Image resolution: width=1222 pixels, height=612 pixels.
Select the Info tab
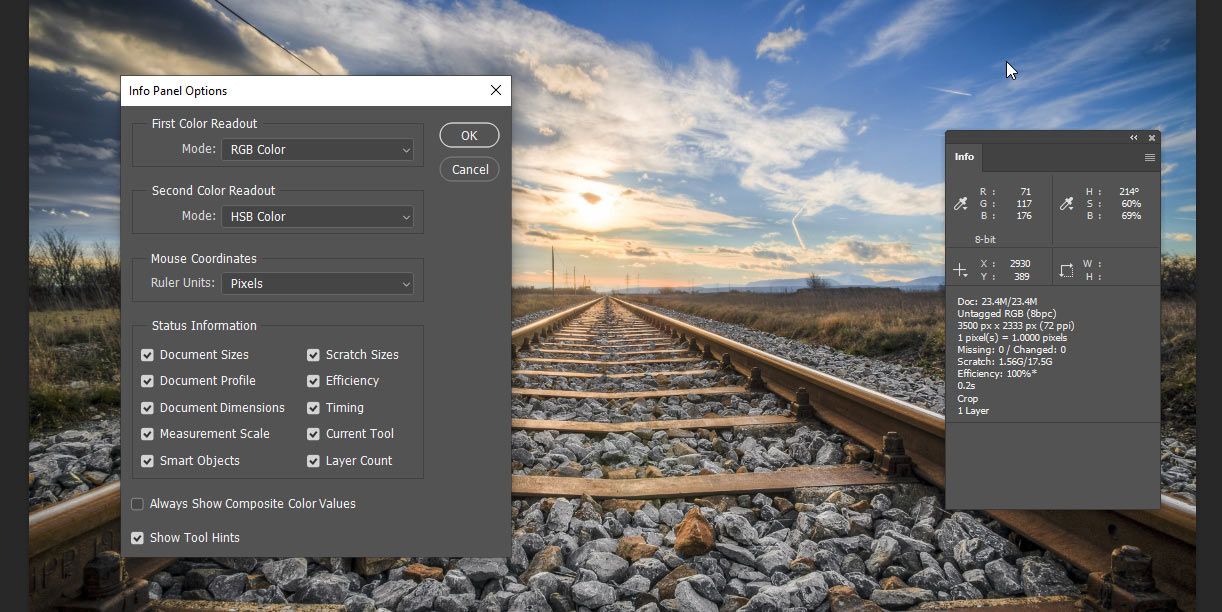(964, 157)
